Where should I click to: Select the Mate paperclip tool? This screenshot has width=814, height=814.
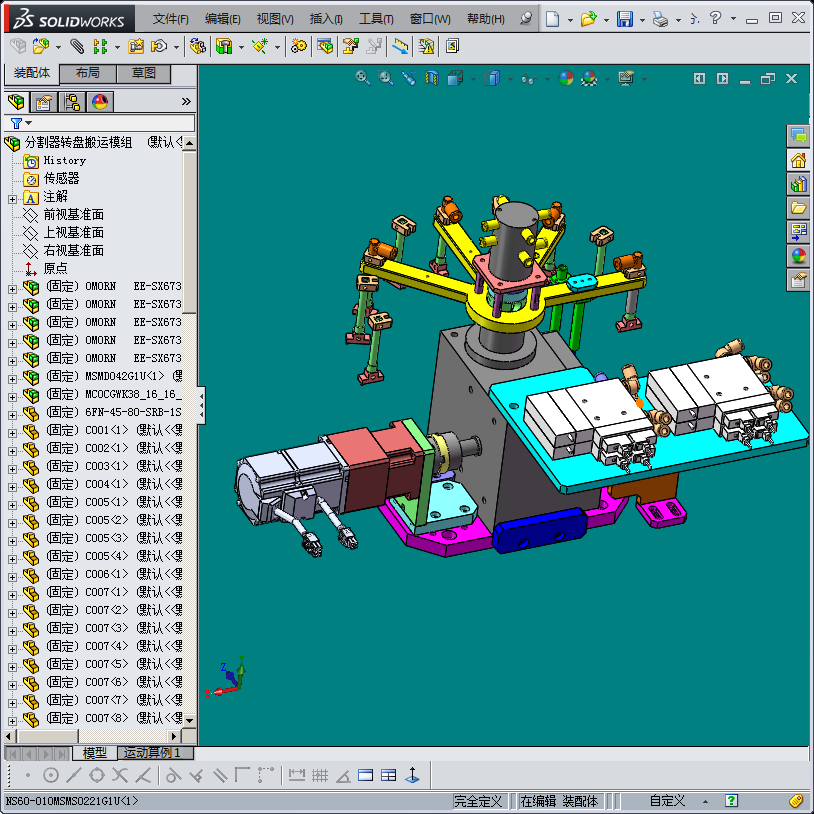77,47
